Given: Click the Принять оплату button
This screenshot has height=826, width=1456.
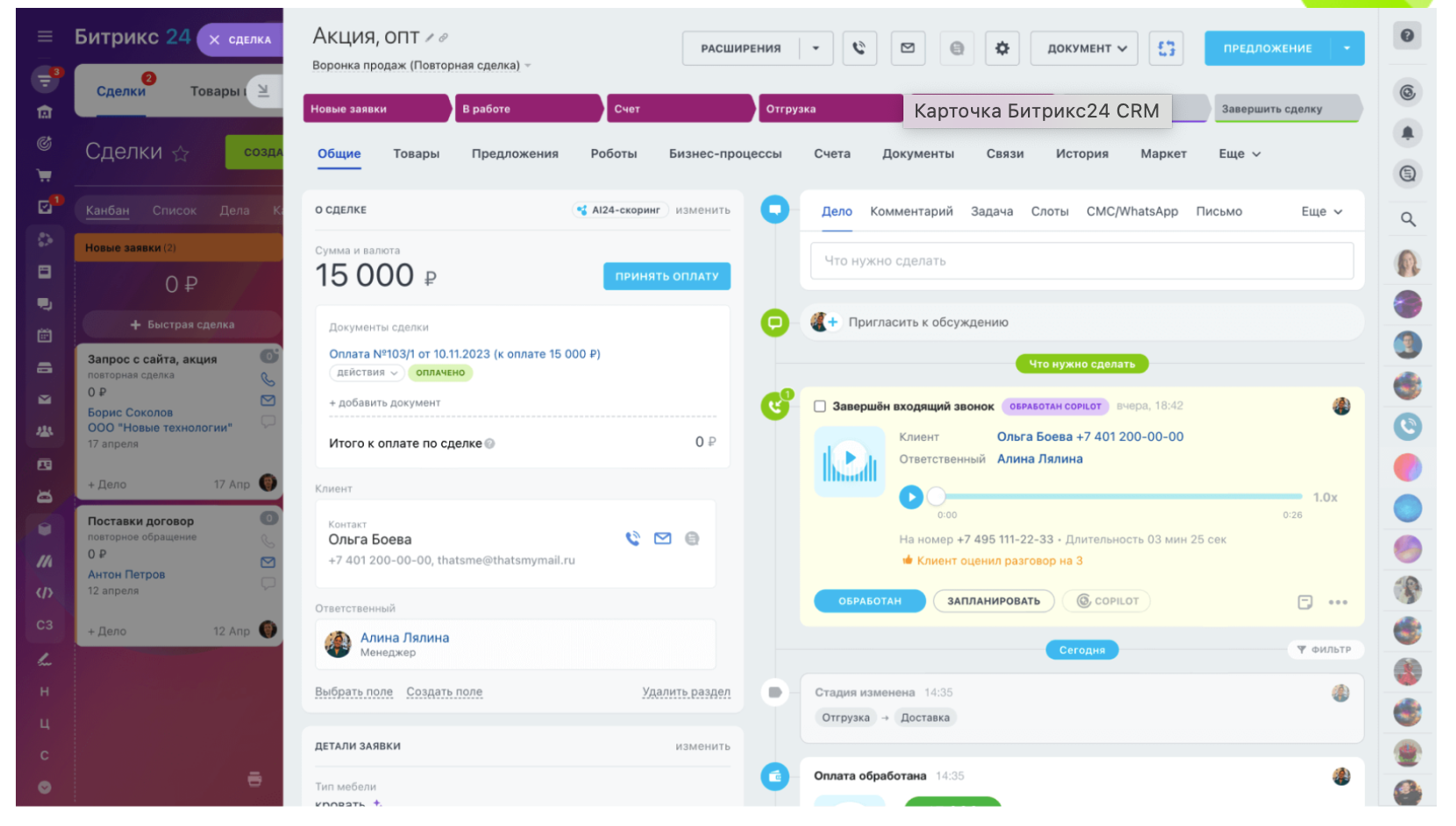Looking at the screenshot, I should tap(667, 276).
